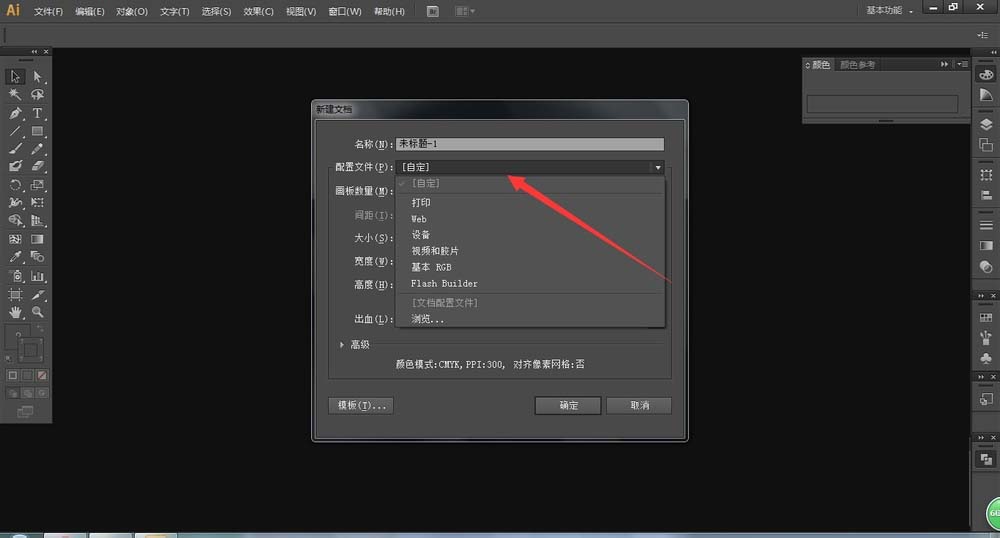Open the Gradient panel icon in dock
The width and height of the screenshot is (1000, 538).
(x=986, y=245)
